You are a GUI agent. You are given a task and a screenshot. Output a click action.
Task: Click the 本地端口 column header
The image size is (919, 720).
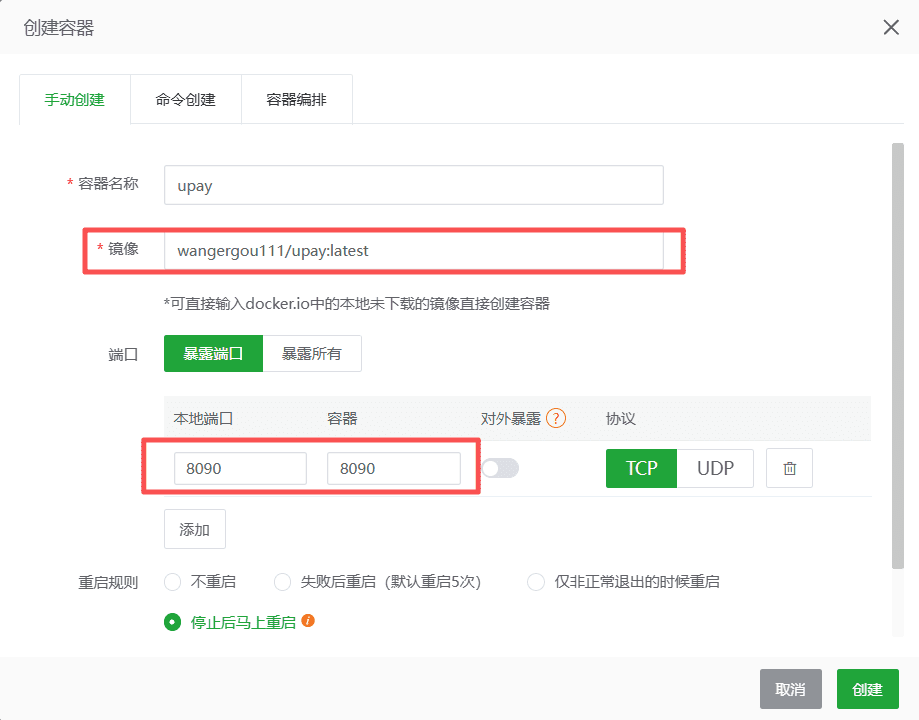point(203,418)
